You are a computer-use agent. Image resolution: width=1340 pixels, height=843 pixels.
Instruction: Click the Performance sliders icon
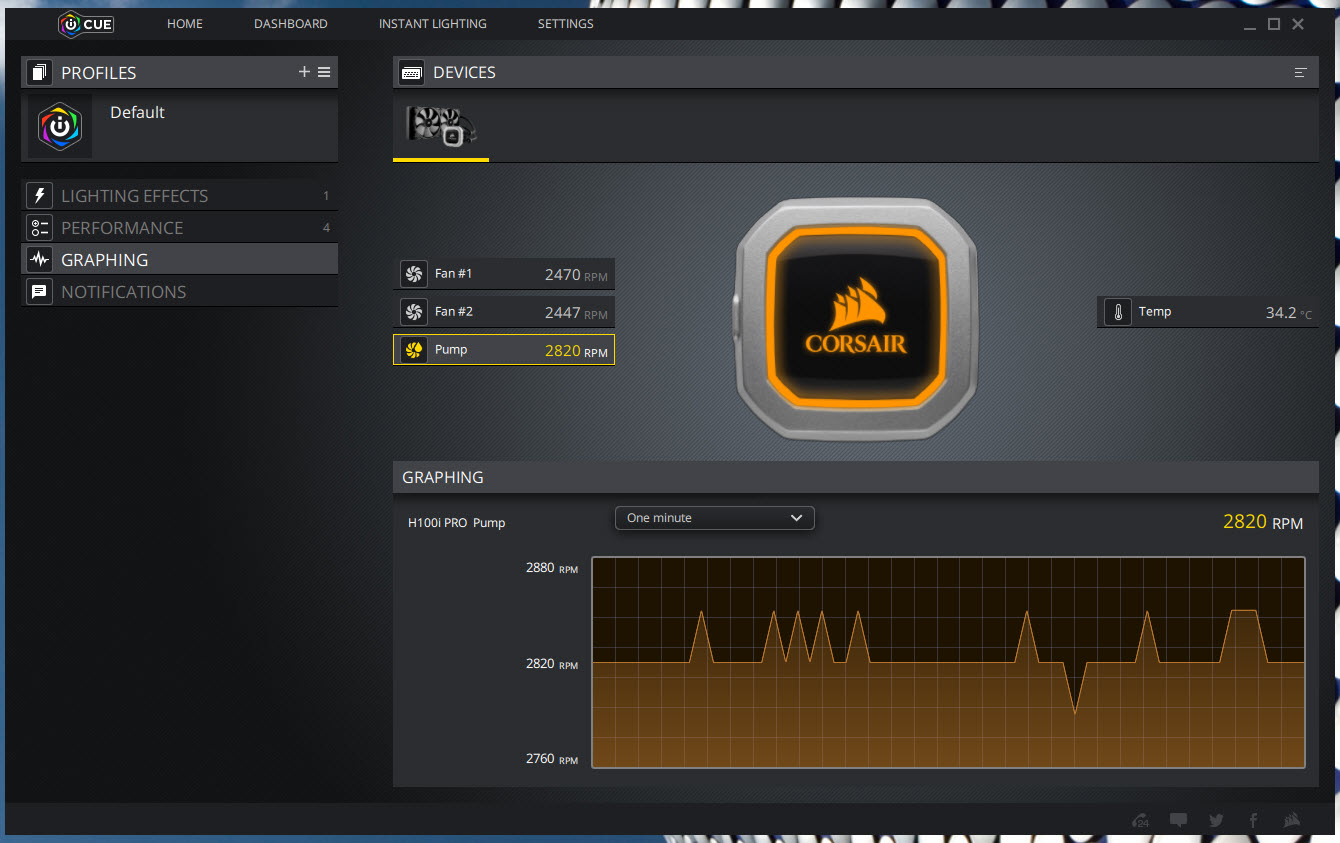(x=40, y=228)
